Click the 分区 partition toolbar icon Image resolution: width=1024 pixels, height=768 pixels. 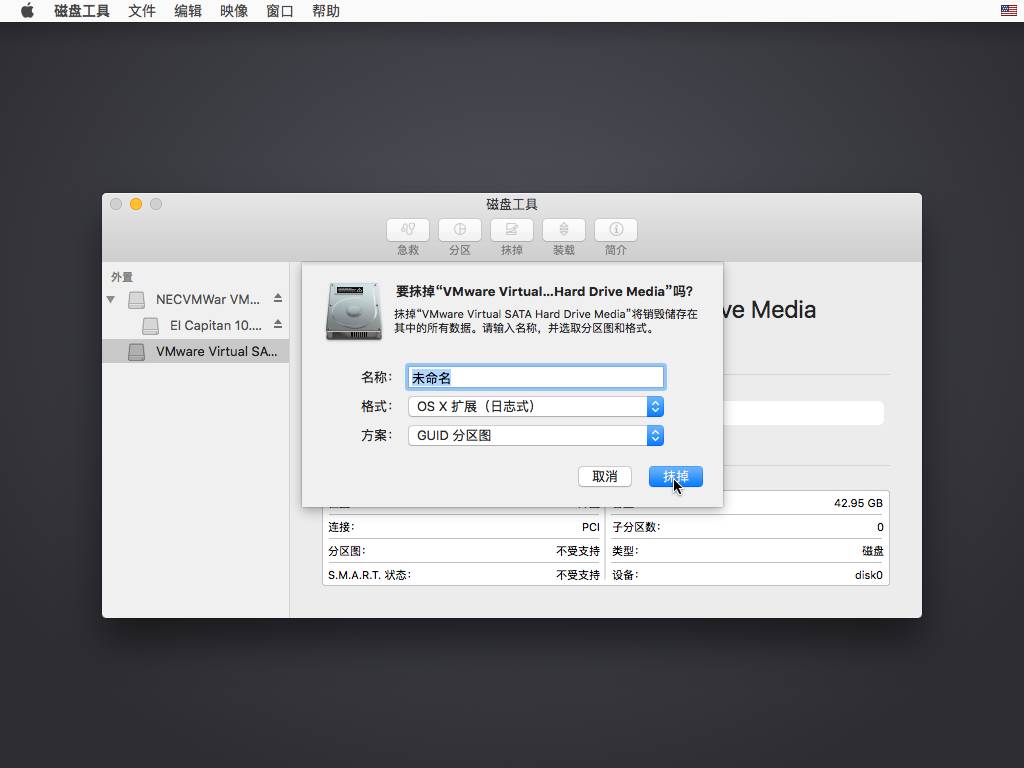460,230
